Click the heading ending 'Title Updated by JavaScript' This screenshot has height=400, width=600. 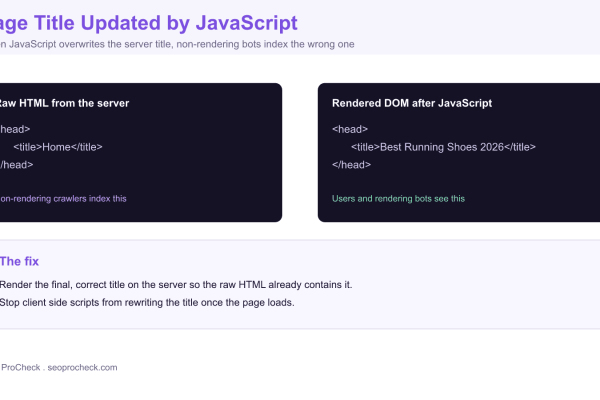click(148, 23)
